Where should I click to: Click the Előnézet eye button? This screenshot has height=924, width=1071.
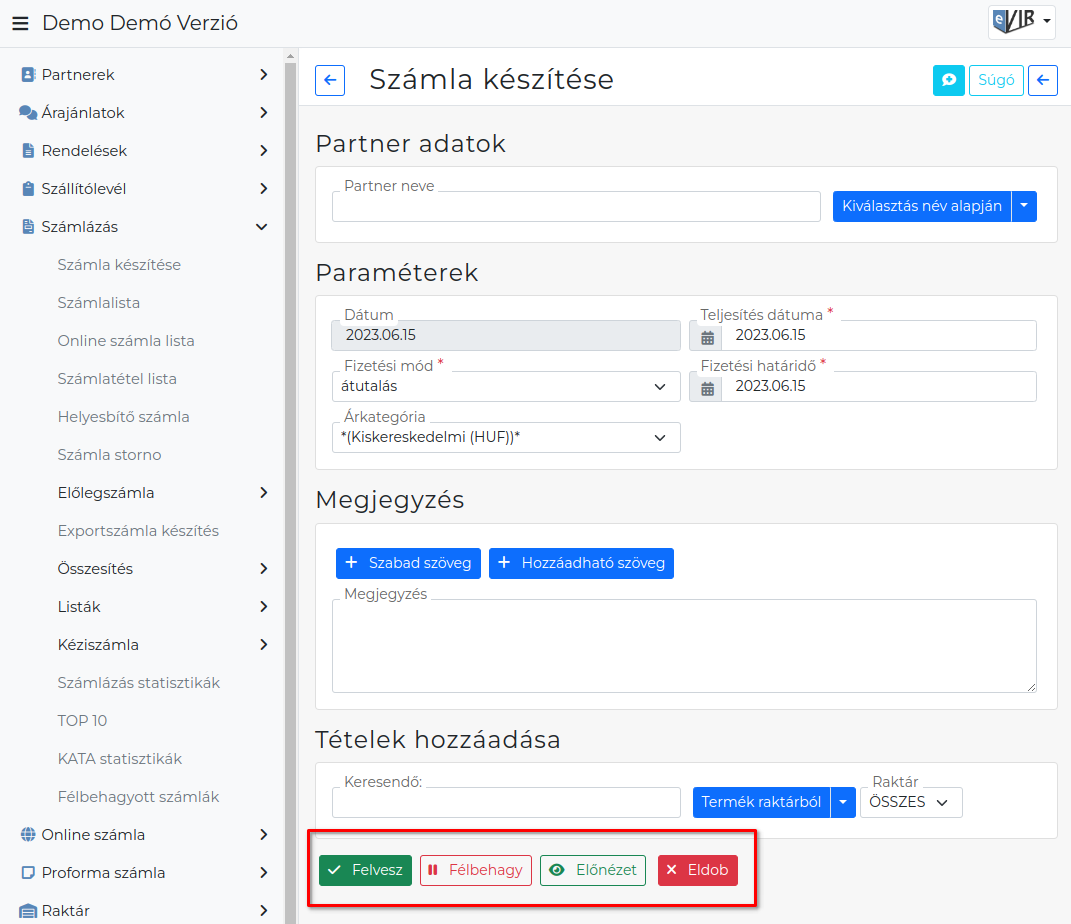593,870
